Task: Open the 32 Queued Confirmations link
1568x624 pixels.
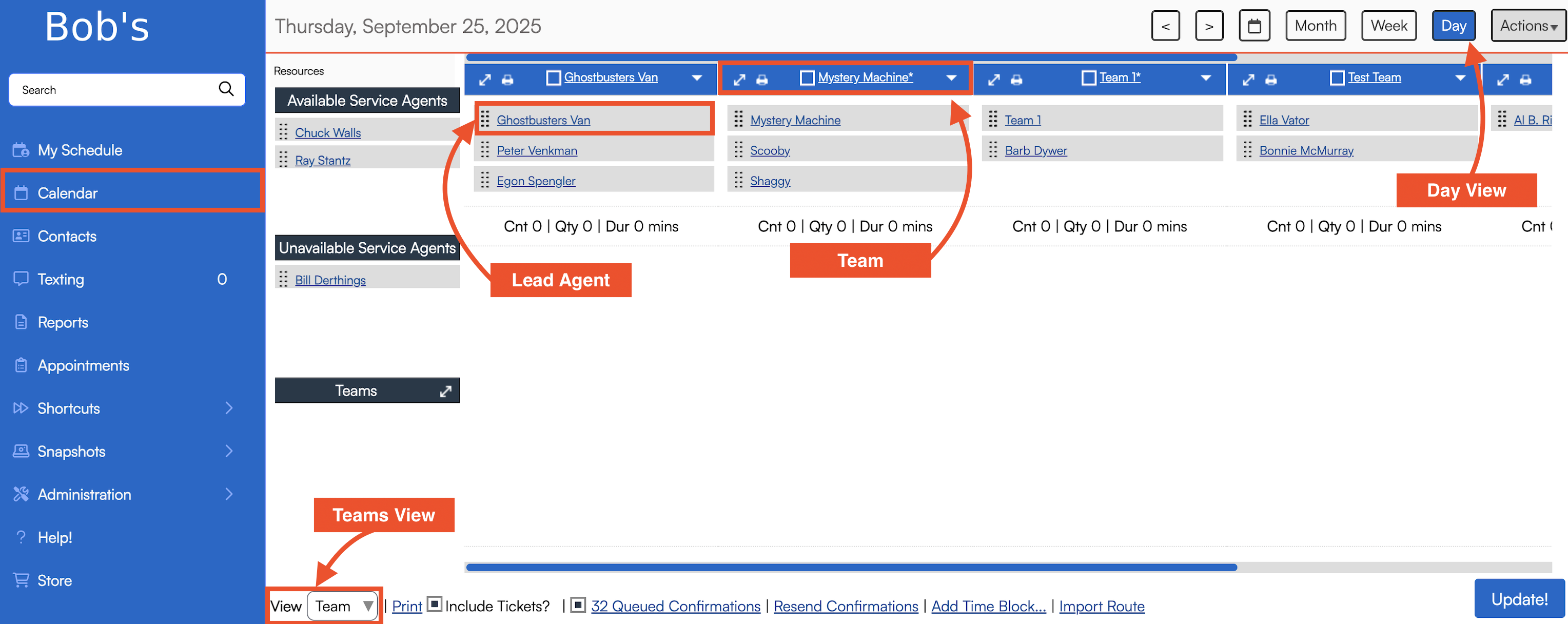Action: pyautogui.click(x=675, y=607)
